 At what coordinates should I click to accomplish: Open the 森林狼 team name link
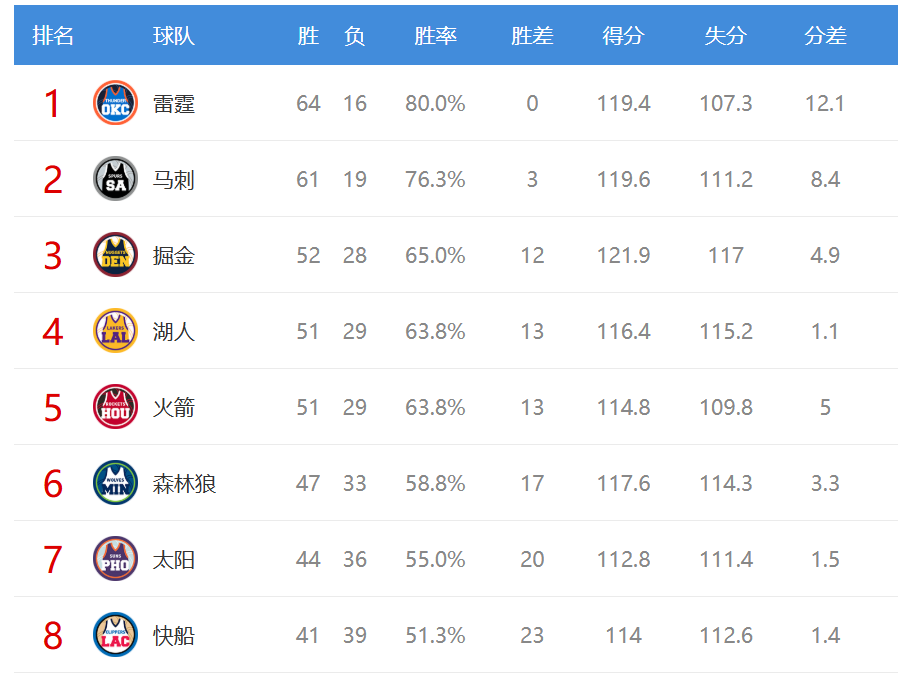[185, 484]
